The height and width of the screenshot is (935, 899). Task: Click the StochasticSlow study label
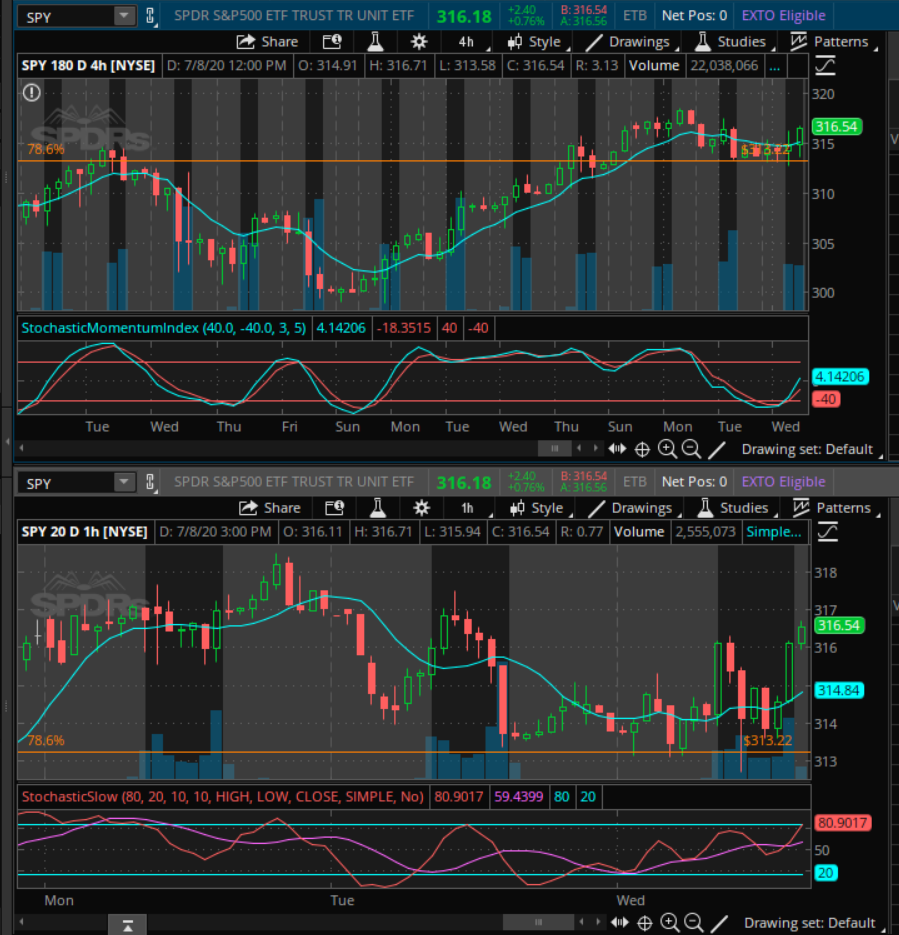[x=222, y=797]
